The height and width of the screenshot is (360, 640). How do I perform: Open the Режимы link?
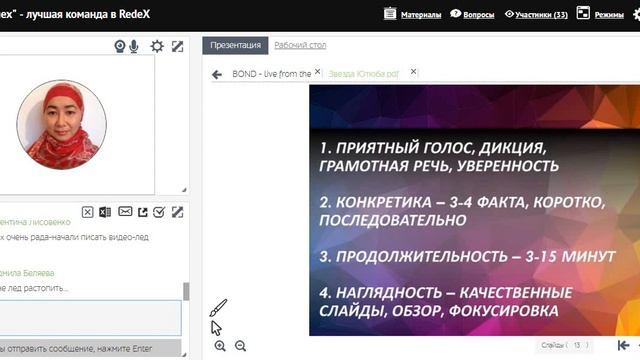(609, 15)
